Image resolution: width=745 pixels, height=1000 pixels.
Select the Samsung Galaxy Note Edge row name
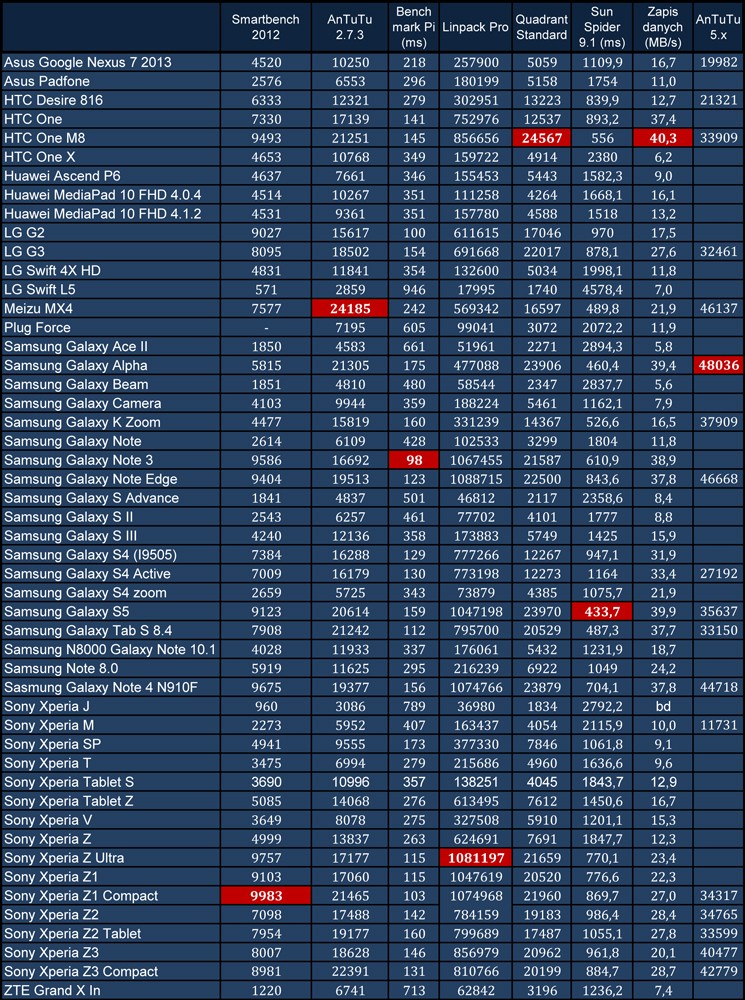pyautogui.click(x=91, y=479)
